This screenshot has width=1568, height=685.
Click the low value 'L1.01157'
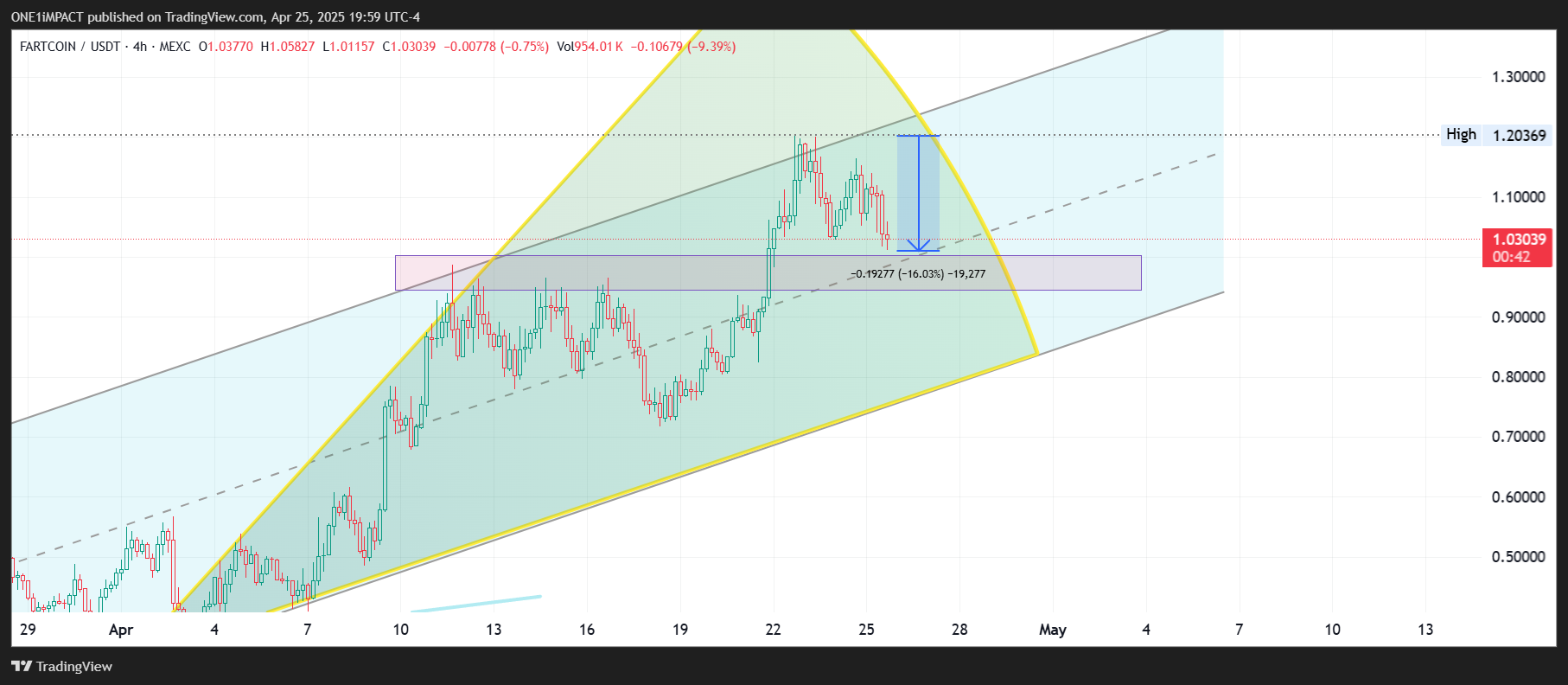[x=348, y=47]
